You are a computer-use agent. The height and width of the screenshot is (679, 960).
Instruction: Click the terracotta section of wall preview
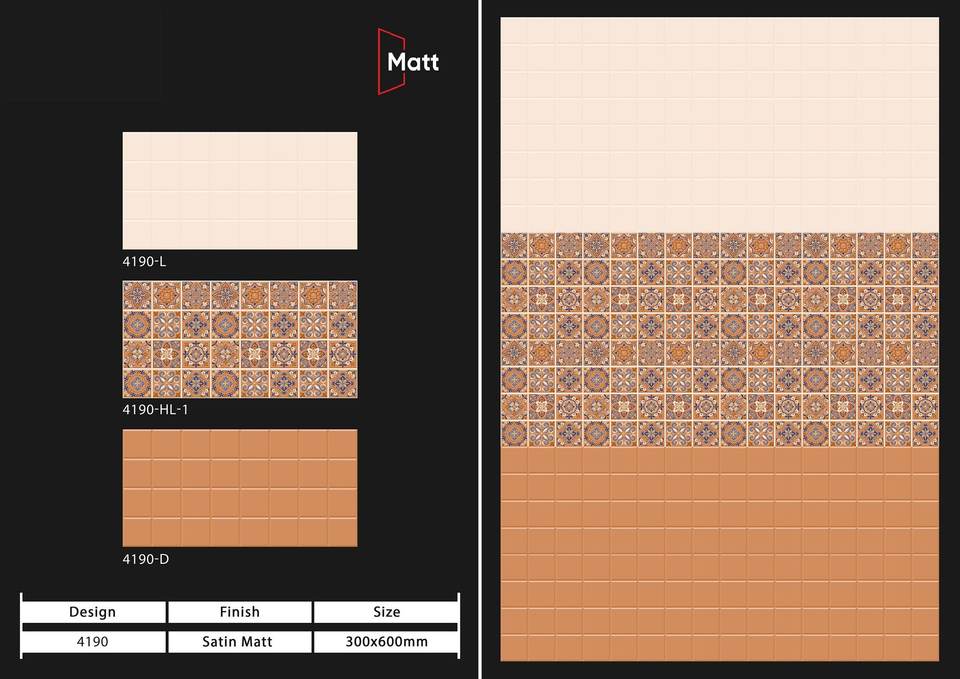719,554
